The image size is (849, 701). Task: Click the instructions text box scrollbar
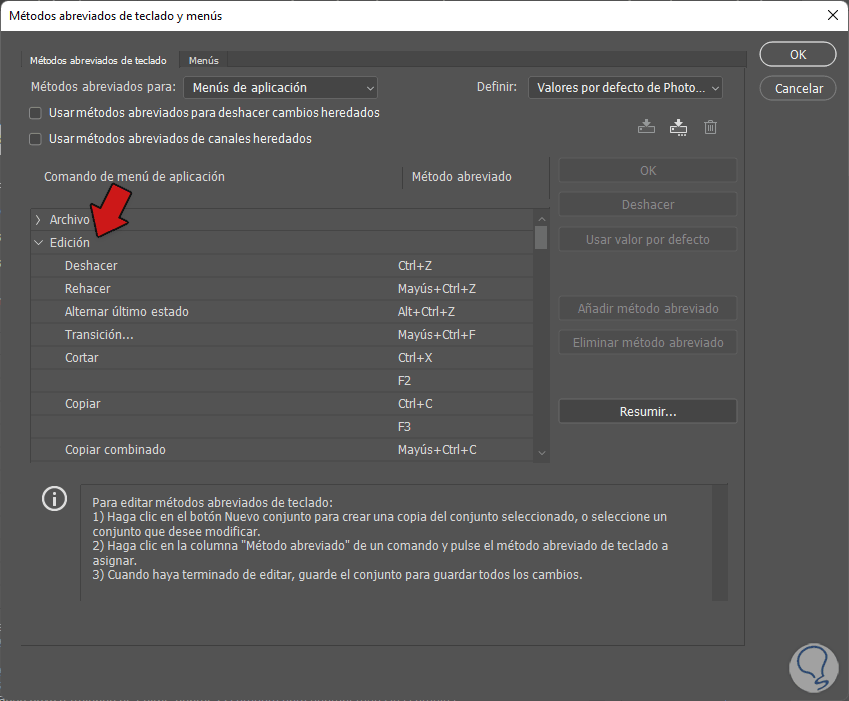click(x=720, y=542)
